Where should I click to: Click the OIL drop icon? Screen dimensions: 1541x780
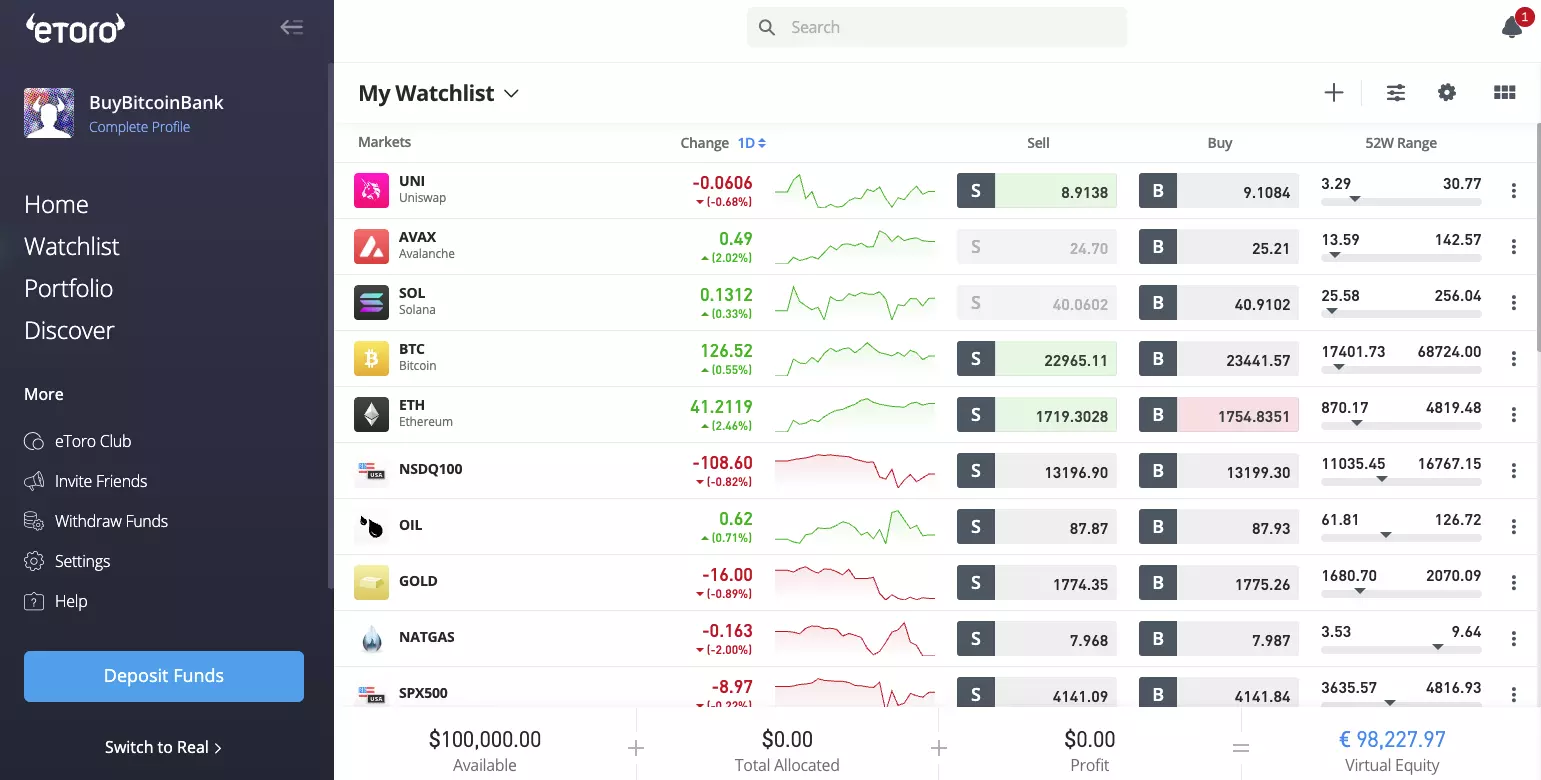pos(371,526)
